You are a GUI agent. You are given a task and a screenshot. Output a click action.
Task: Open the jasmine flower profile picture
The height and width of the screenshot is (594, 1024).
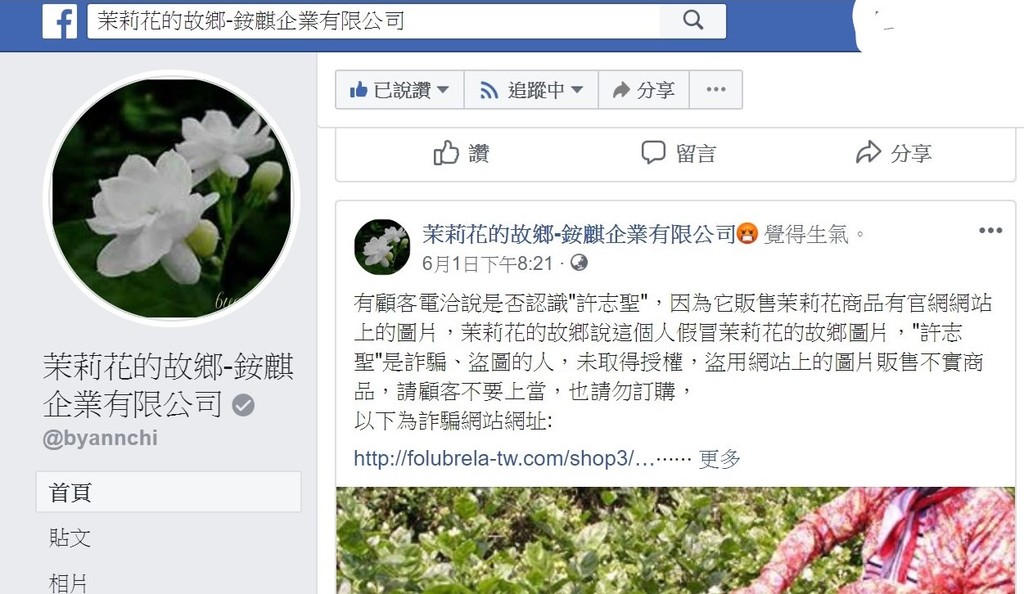coord(172,198)
